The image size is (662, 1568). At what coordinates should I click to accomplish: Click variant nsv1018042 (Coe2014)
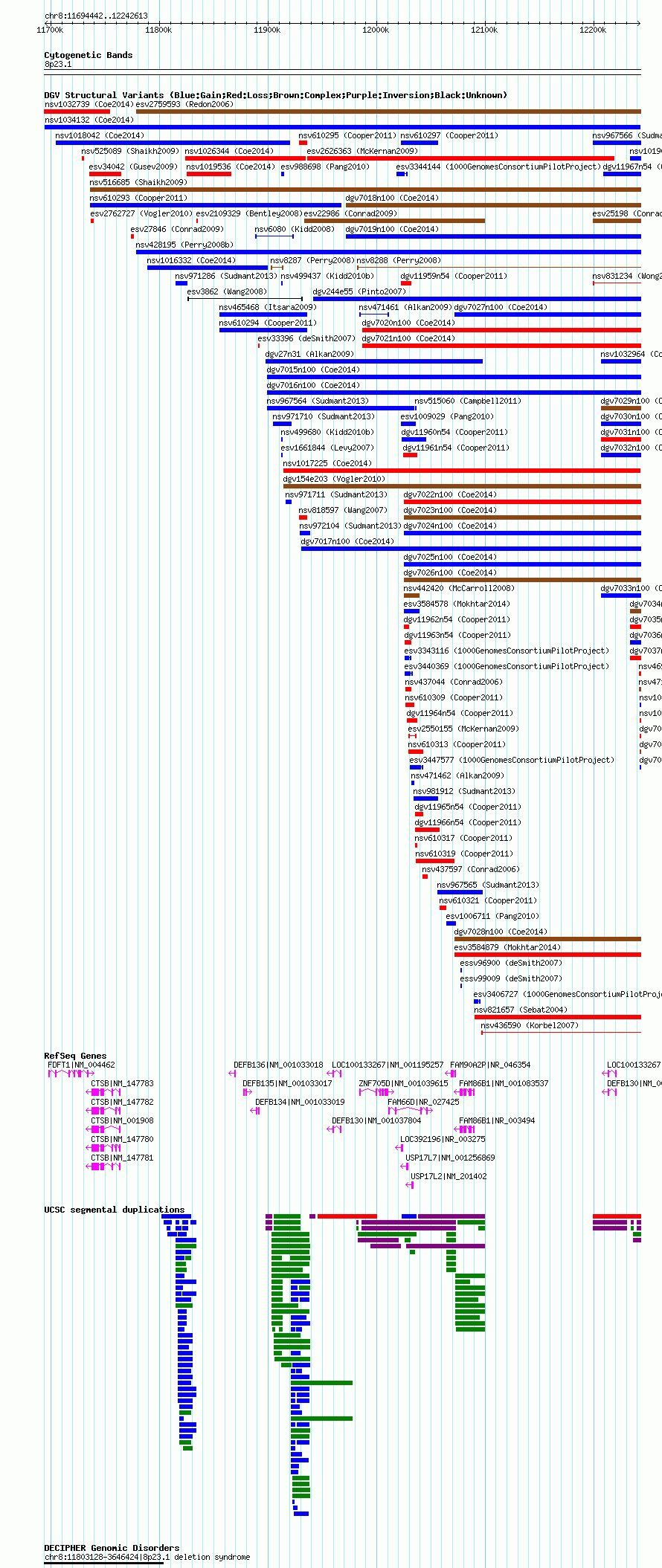[100, 135]
